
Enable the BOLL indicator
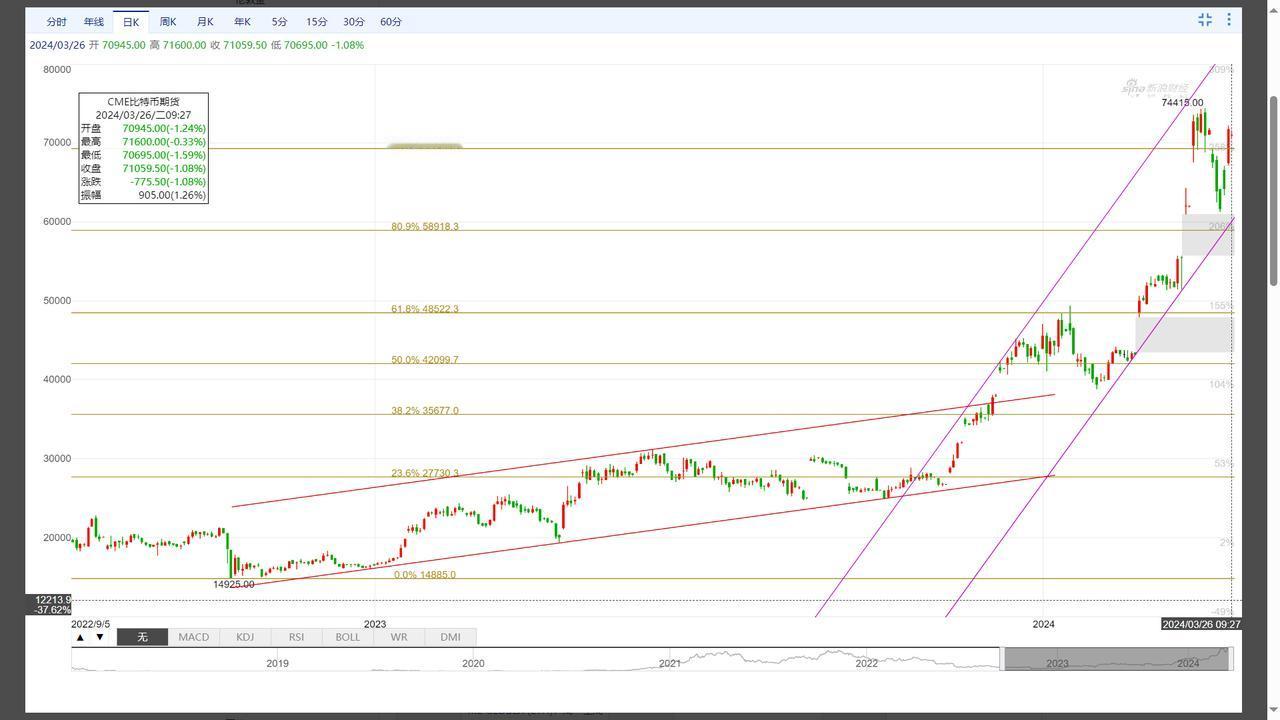[x=347, y=637]
